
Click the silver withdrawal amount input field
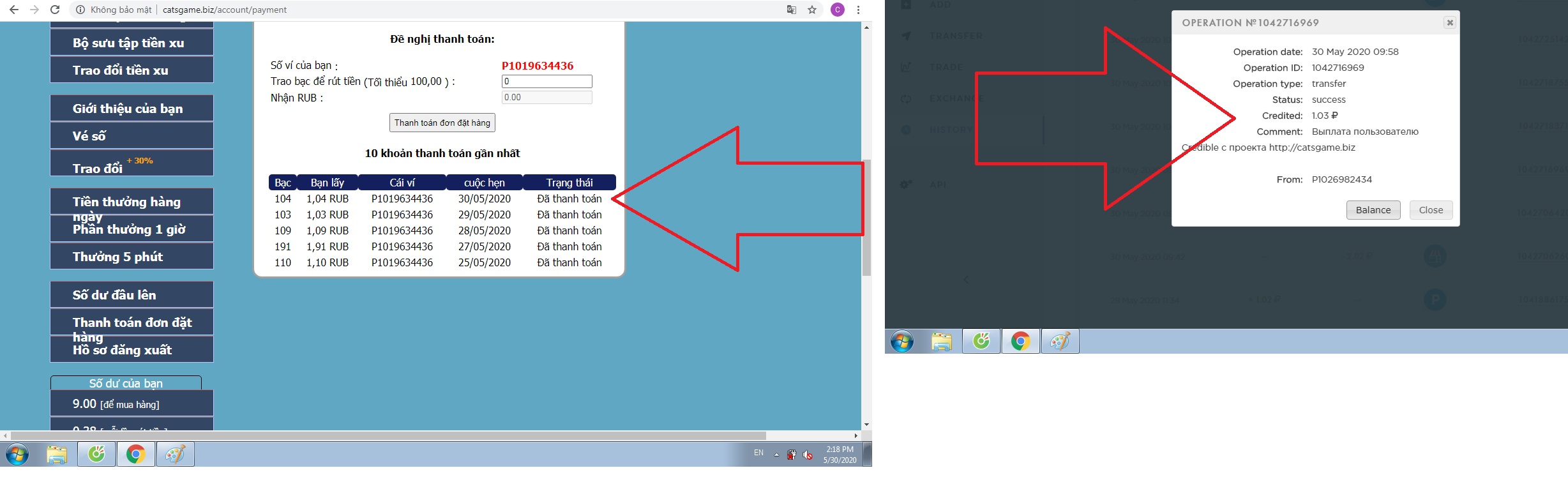[x=547, y=81]
